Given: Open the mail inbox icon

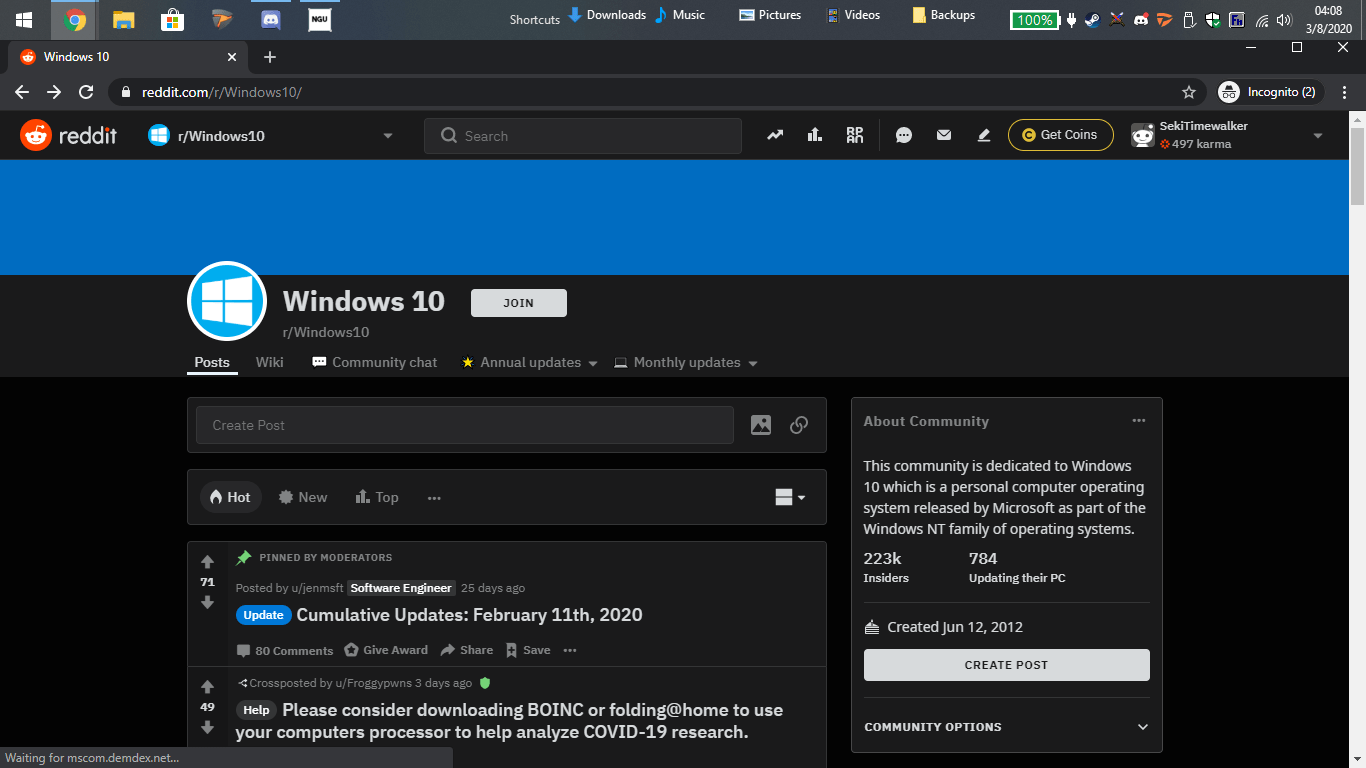Looking at the screenshot, I should pos(943,135).
